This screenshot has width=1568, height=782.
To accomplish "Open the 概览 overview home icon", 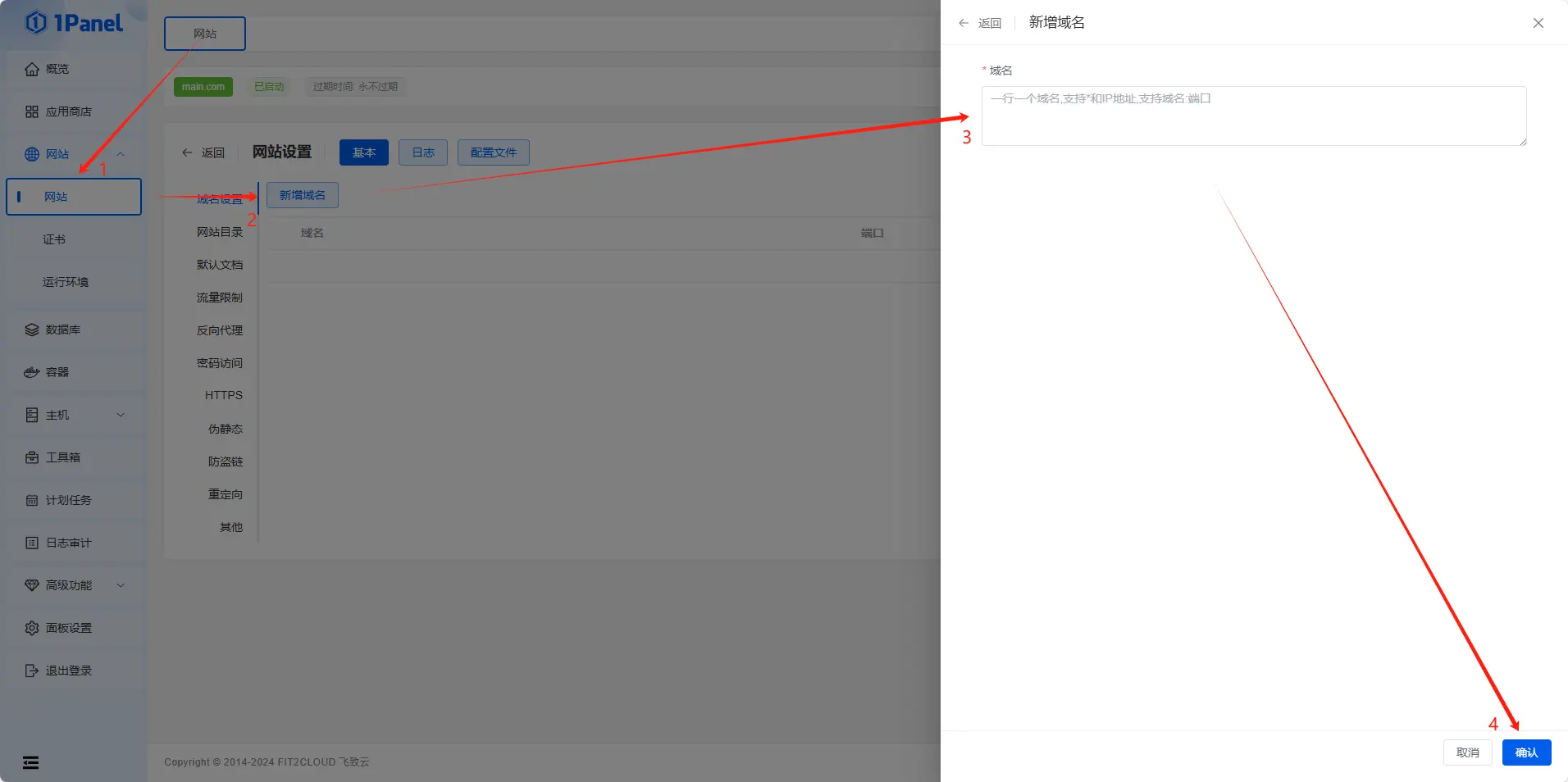I will tap(32, 69).
